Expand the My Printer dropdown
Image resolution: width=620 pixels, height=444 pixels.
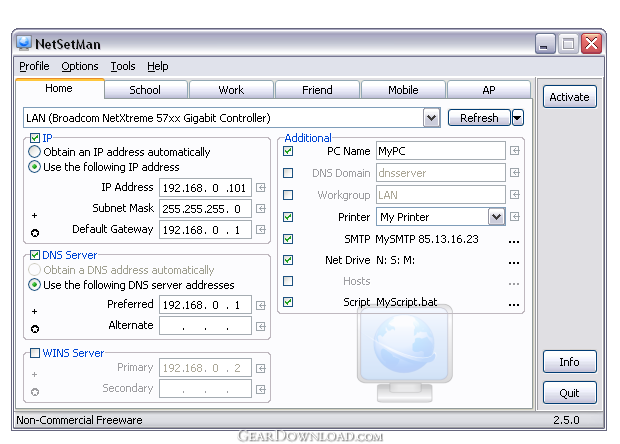point(497,217)
